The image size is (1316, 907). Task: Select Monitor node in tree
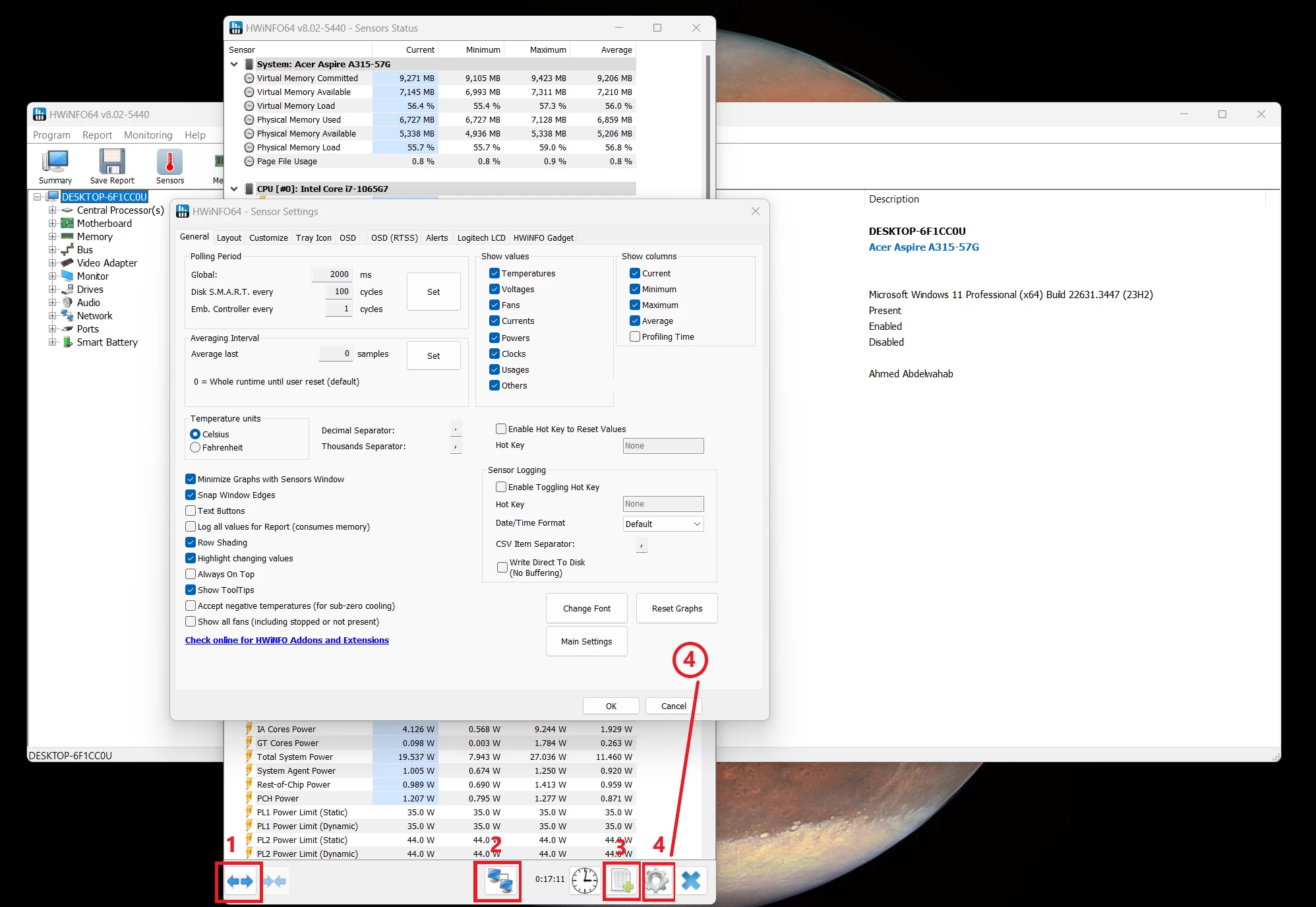(93, 276)
